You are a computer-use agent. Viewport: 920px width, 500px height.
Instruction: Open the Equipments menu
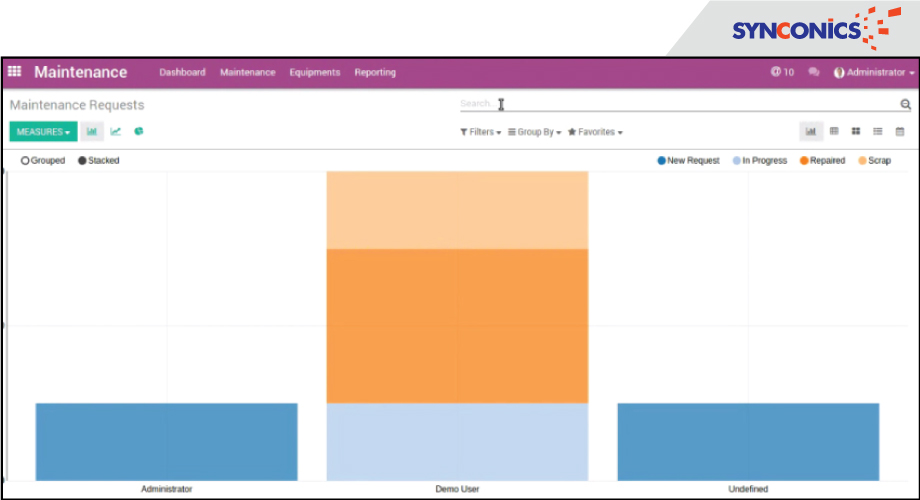point(315,72)
